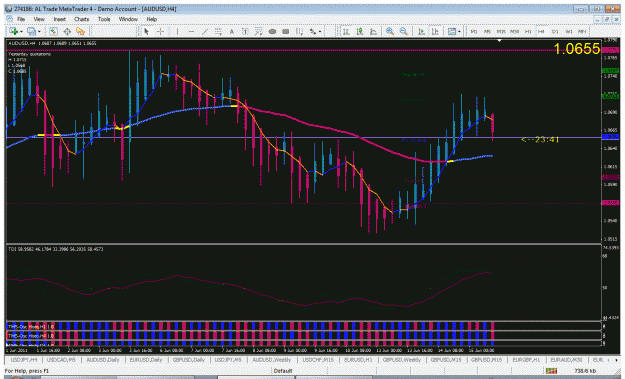Click the Default profile status bar entry
The height and width of the screenshot is (379, 625).
[283, 371]
